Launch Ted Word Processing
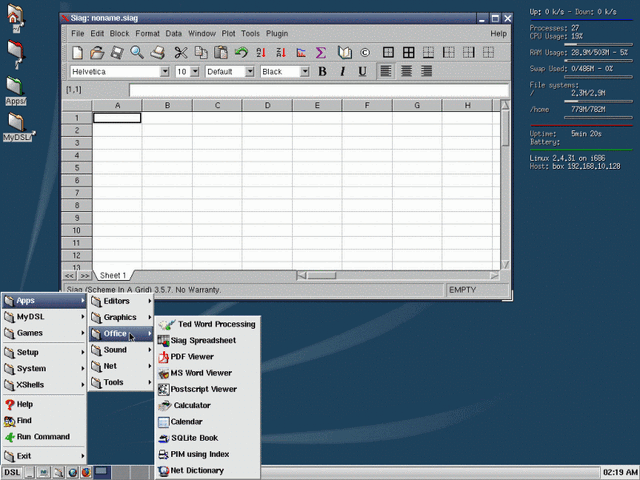The image size is (640, 480). 207,324
